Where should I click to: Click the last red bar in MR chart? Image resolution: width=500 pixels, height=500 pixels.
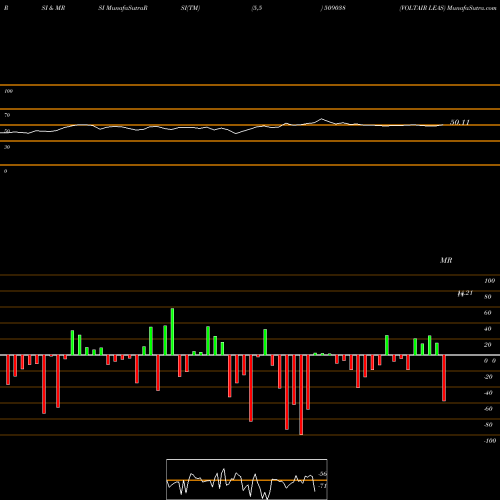(444, 378)
